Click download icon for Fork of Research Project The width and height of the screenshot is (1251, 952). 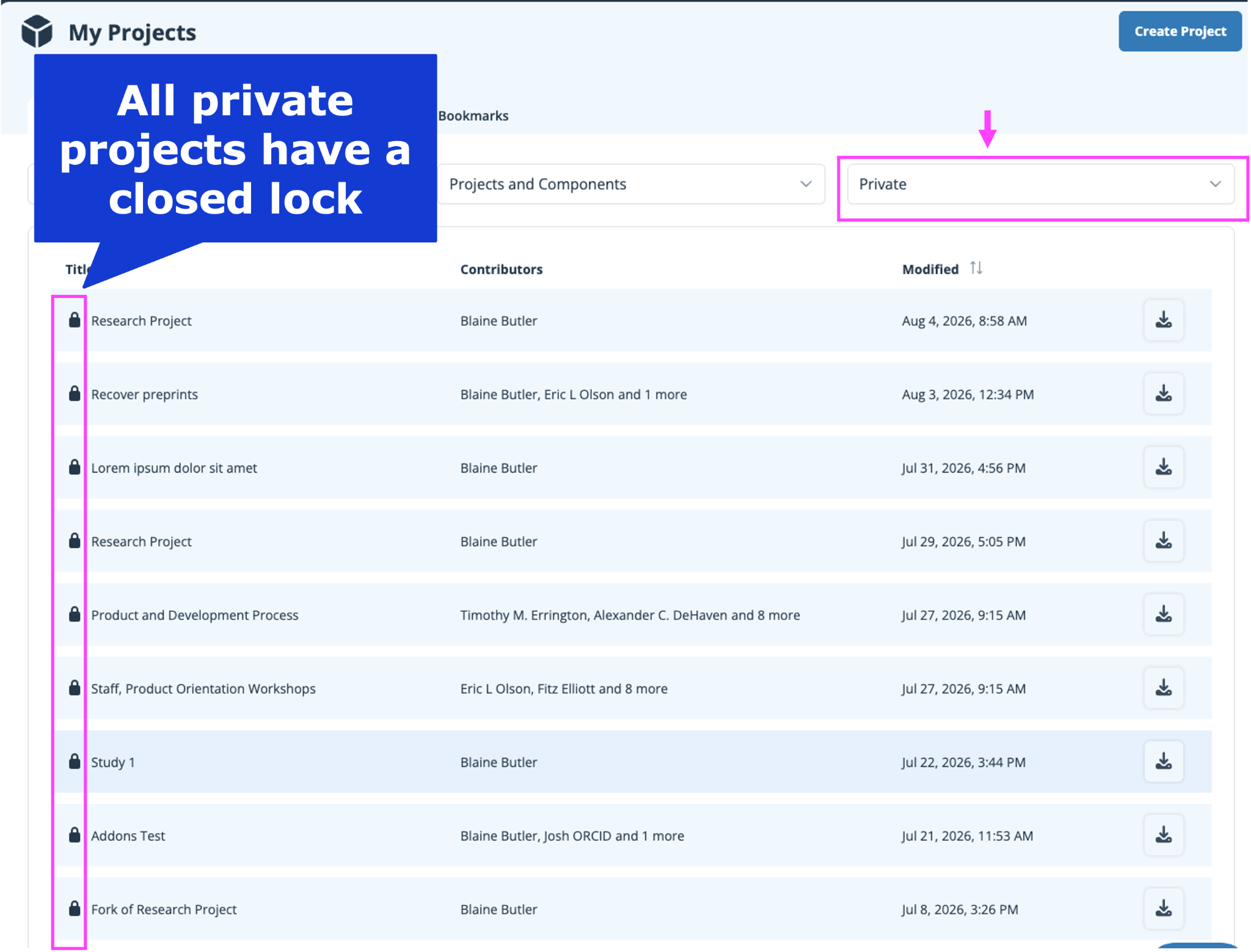pos(1163,909)
